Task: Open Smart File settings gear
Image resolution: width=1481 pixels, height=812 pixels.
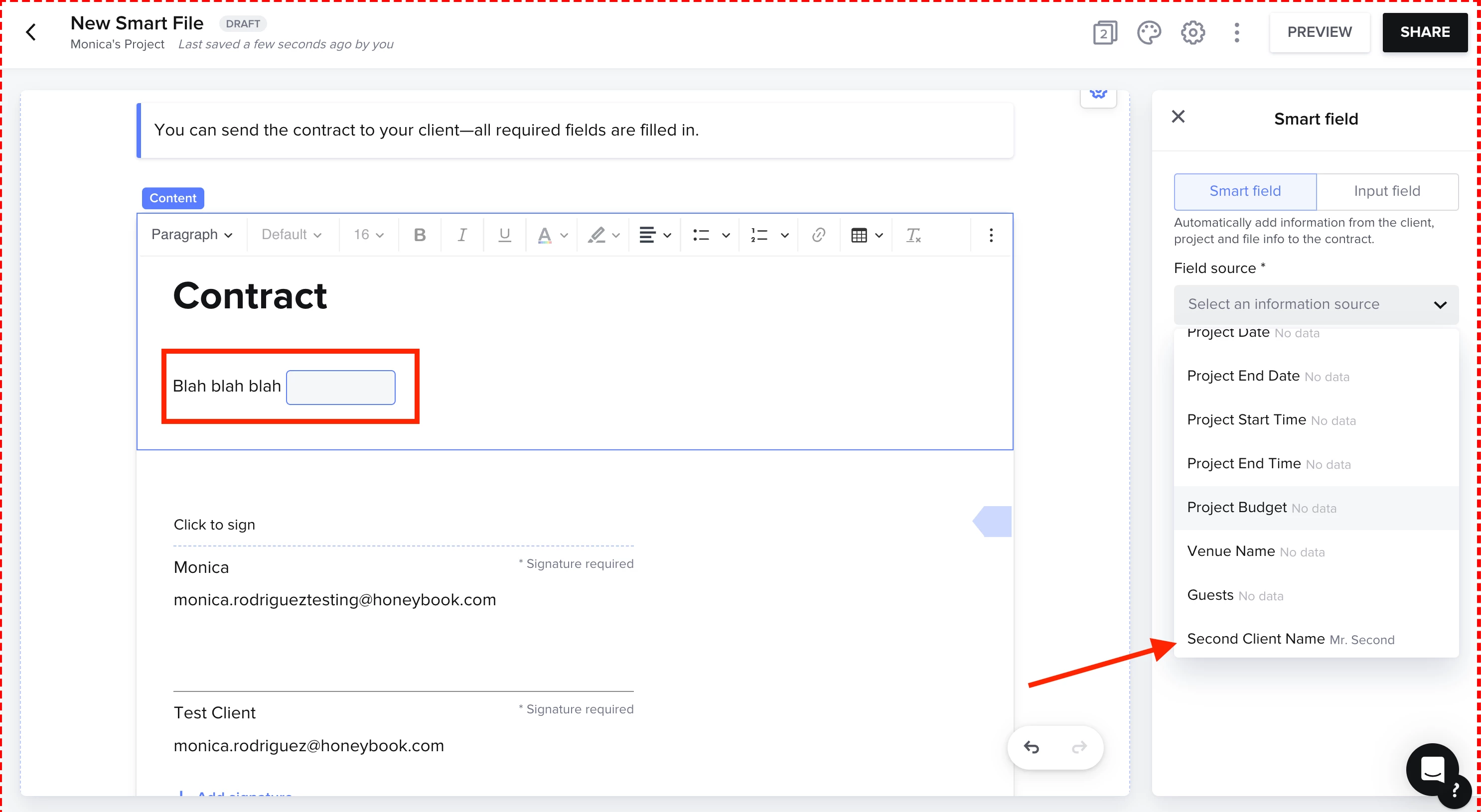Action: (1192, 32)
